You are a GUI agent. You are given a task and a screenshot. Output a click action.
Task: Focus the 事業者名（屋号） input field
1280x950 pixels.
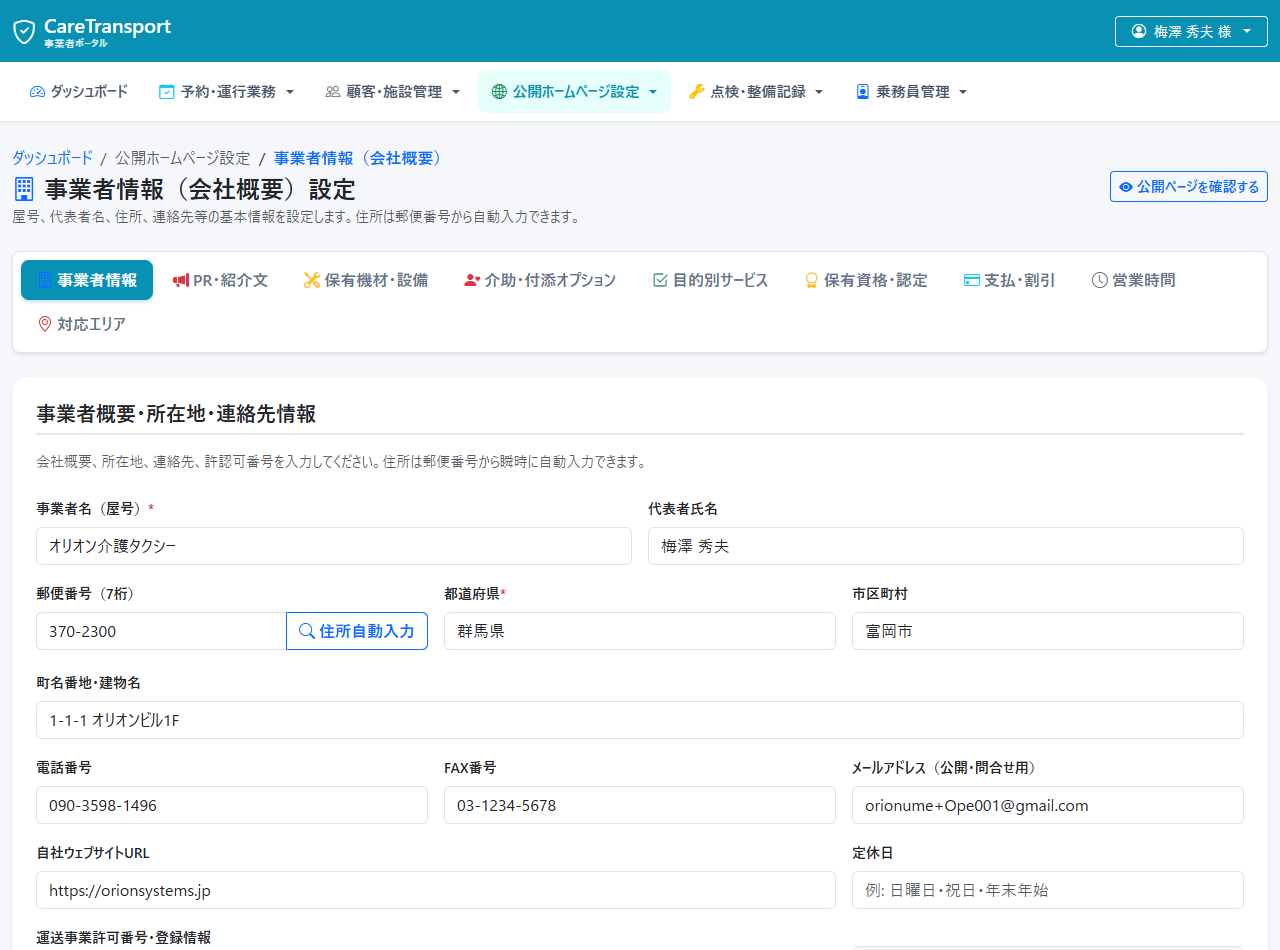[334, 546]
